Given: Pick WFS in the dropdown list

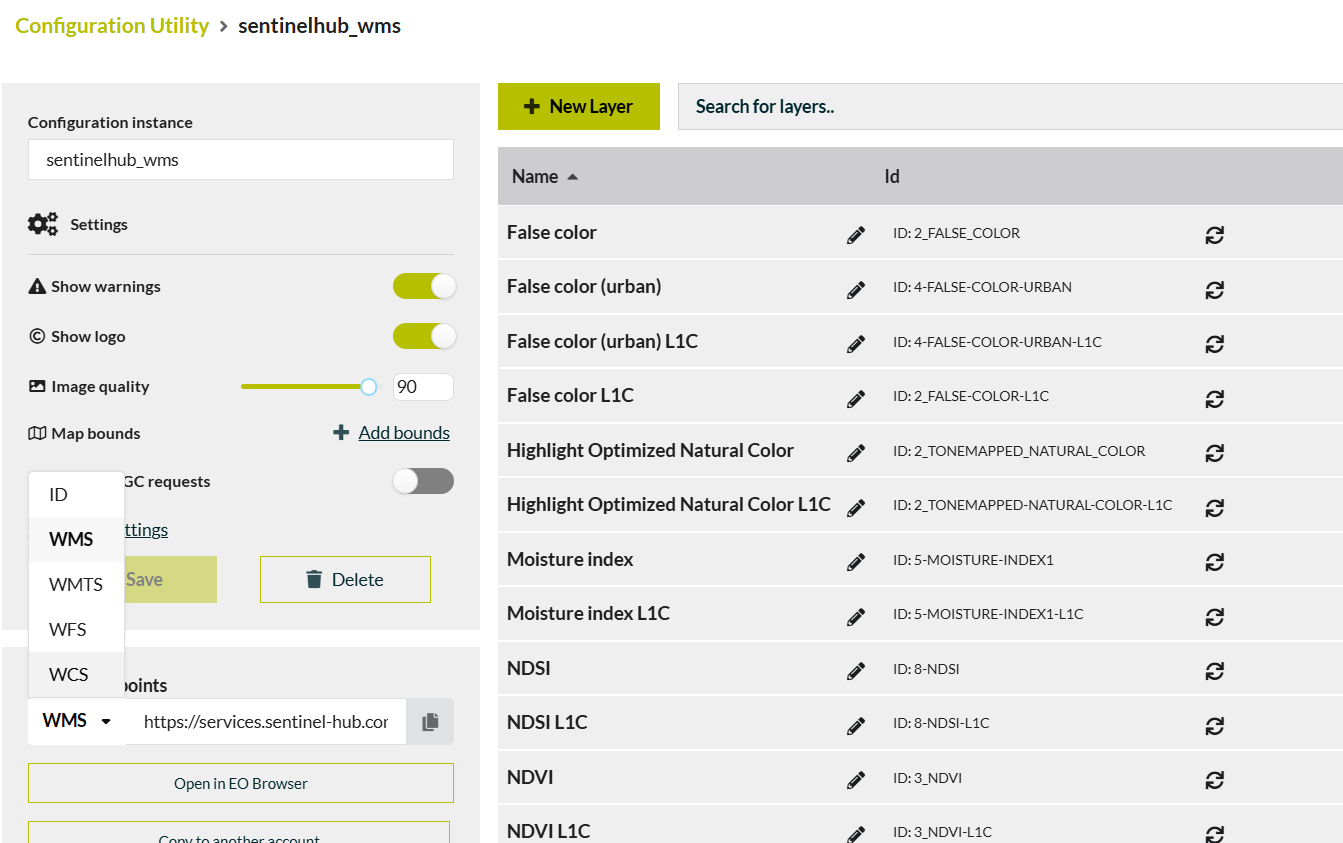Looking at the screenshot, I should pyautogui.click(x=76, y=629).
